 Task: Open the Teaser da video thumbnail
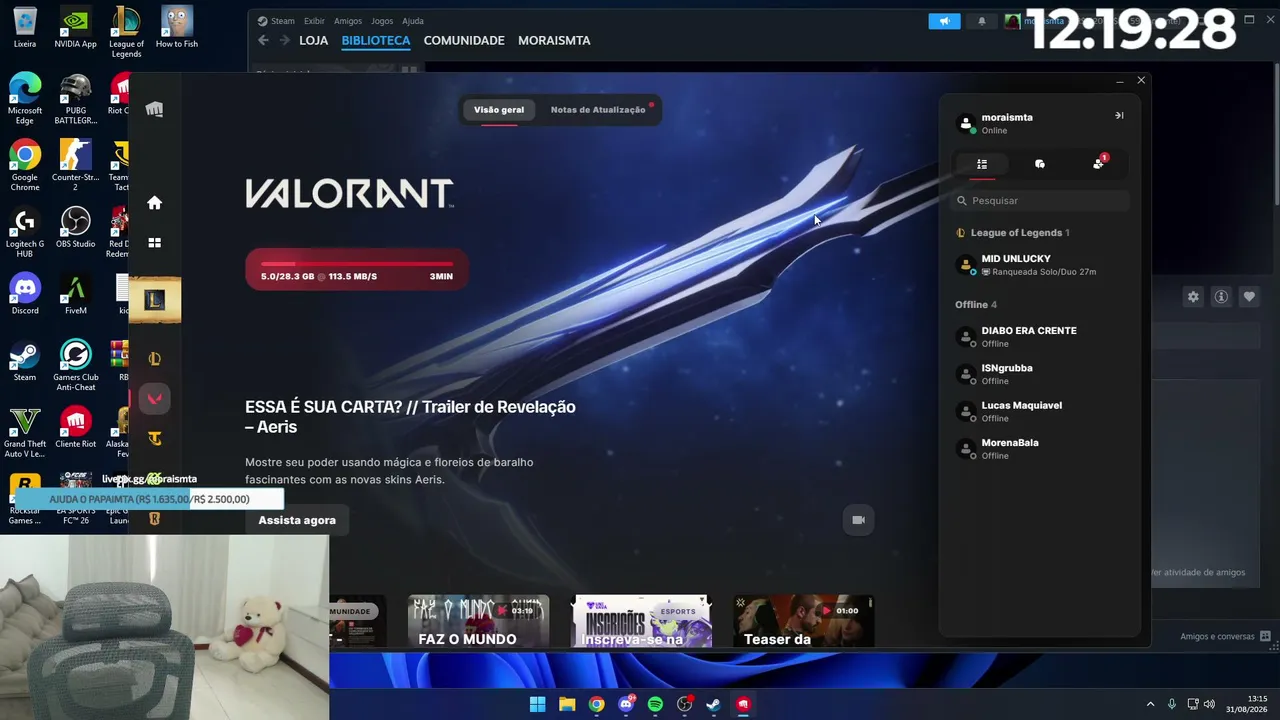pos(804,621)
